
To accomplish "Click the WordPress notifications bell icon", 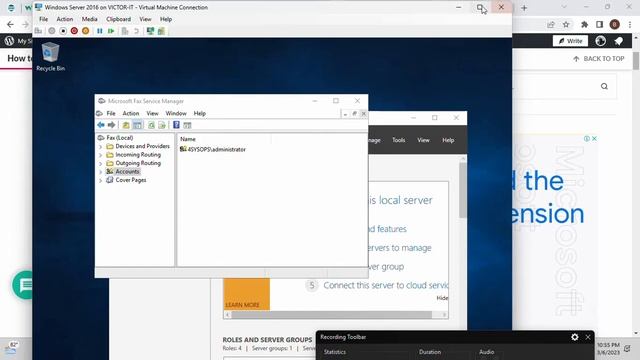I will [619, 41].
